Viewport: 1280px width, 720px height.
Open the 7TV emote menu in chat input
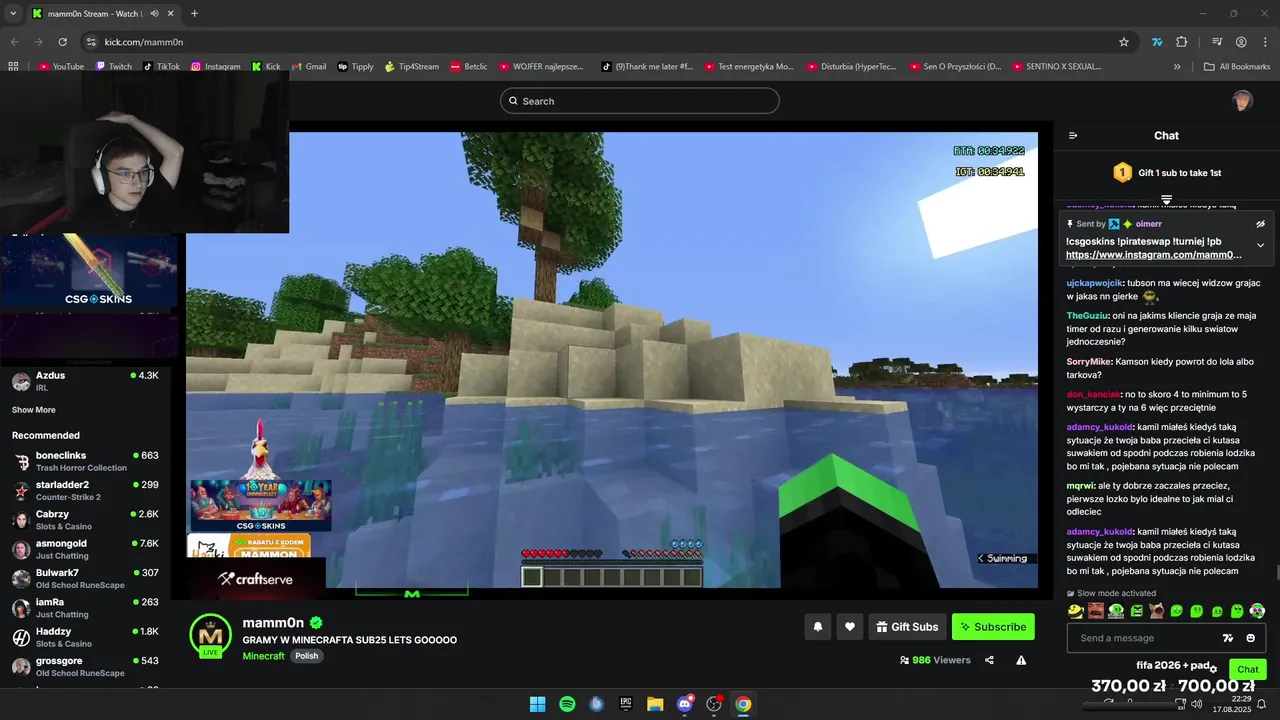click(1228, 638)
